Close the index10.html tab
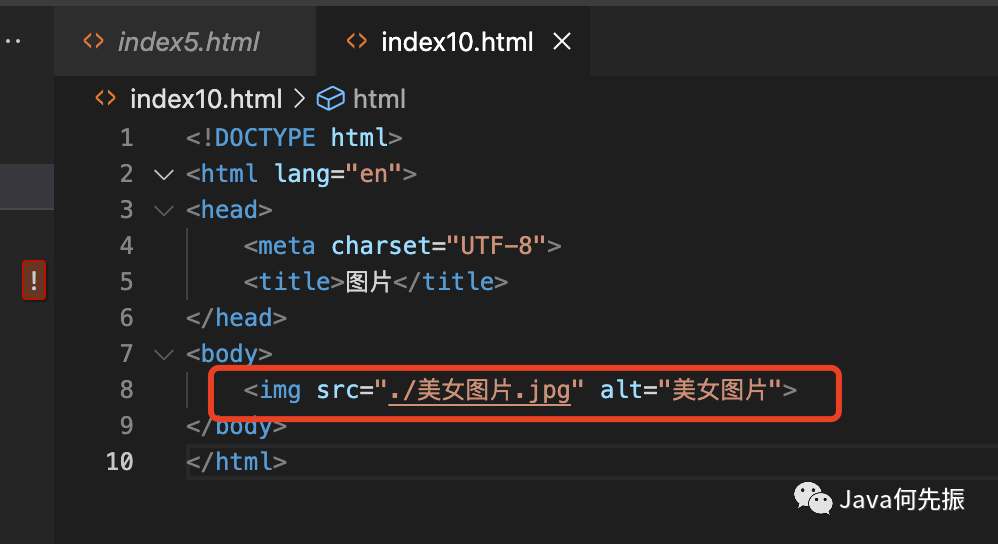The image size is (998, 544). point(562,42)
